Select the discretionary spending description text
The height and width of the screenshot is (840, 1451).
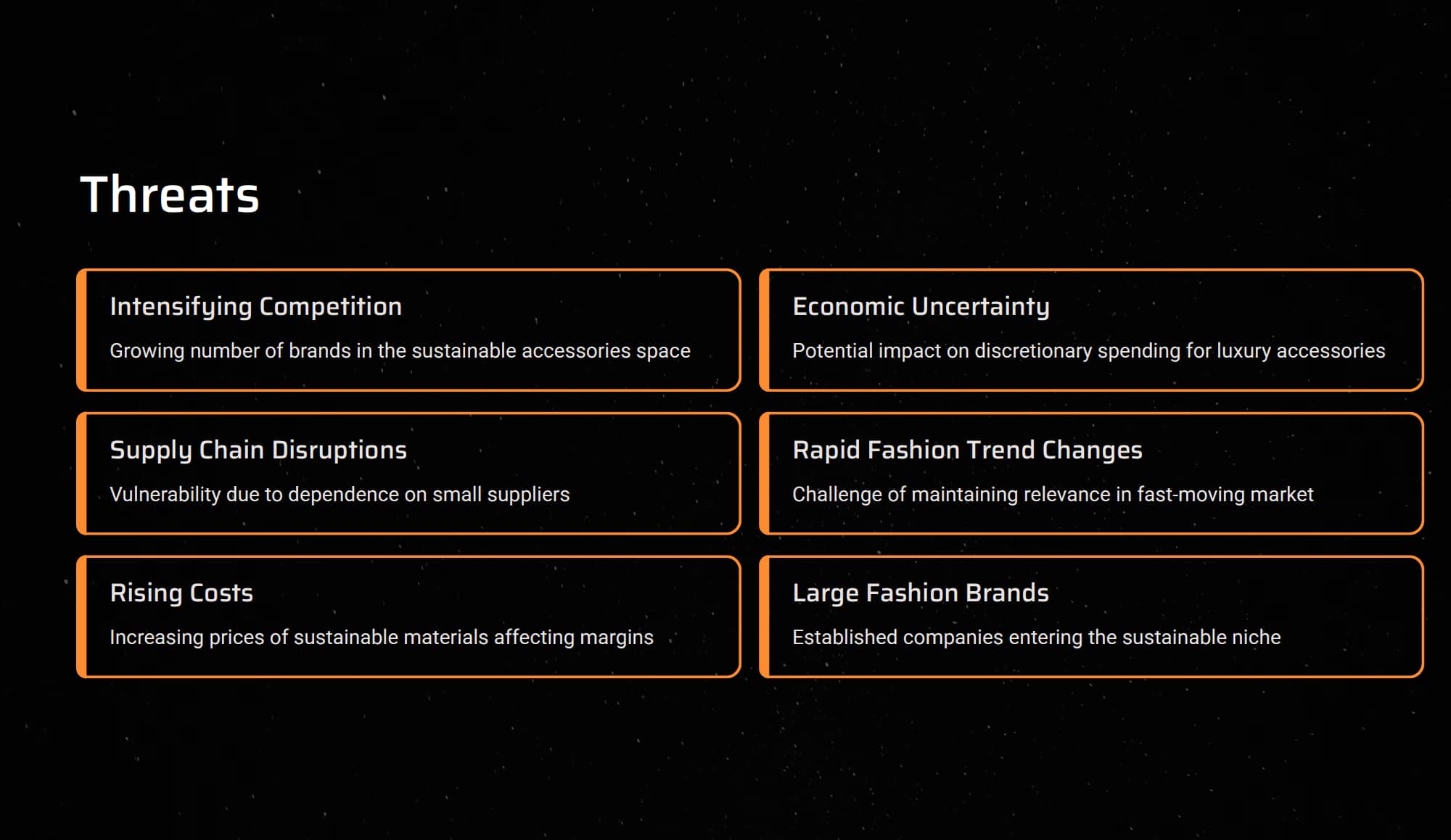[x=1088, y=351]
